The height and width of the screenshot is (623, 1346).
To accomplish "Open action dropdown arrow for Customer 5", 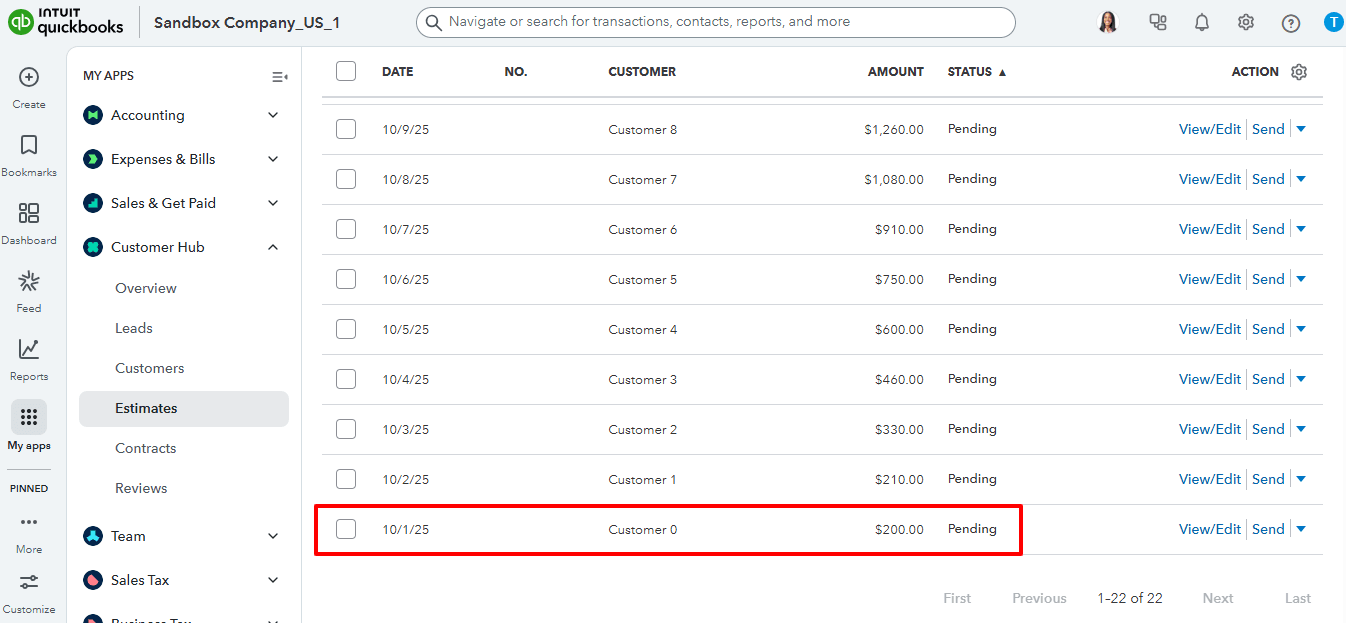I will point(1301,279).
